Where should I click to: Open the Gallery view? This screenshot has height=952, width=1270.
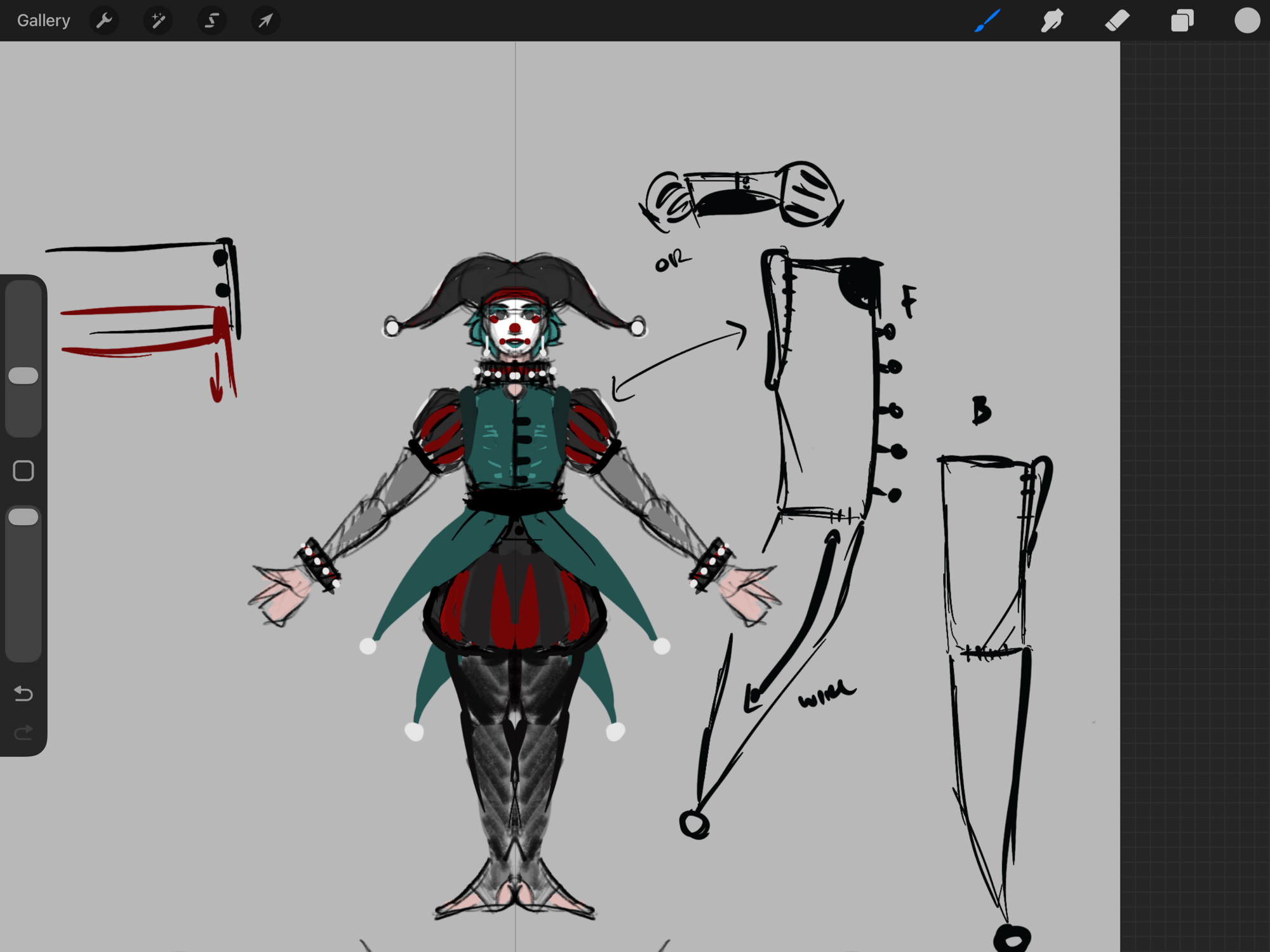tap(43, 20)
